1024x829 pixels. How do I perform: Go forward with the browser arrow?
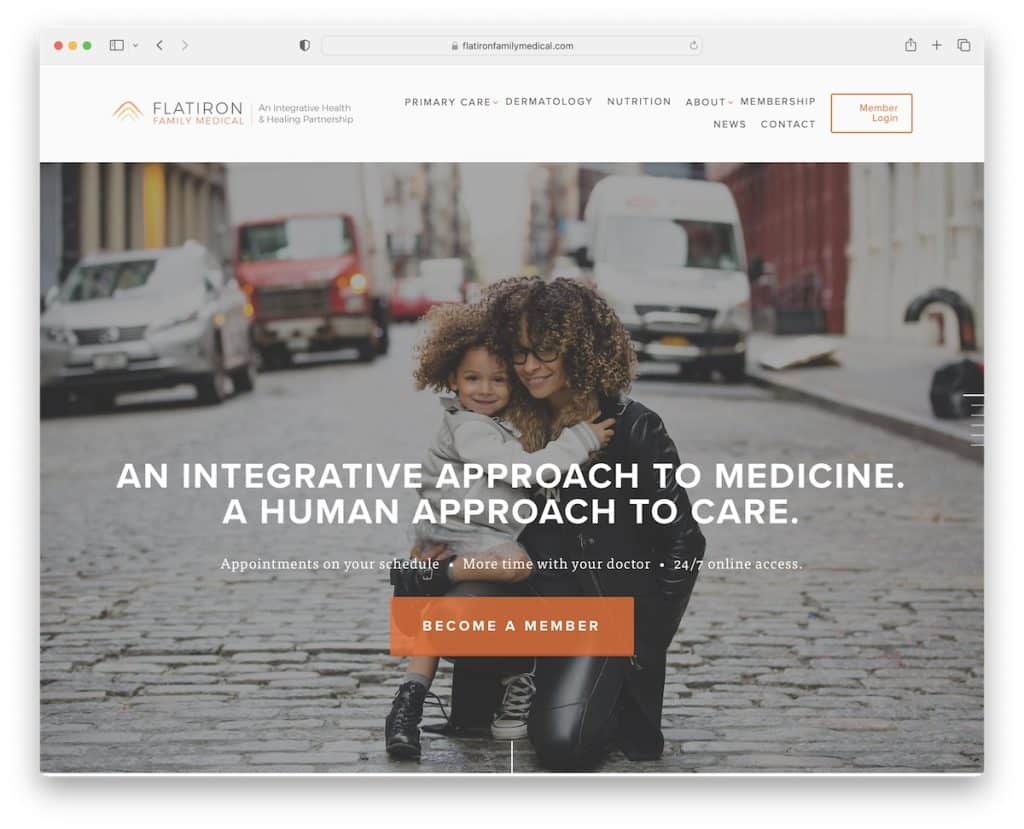(x=185, y=45)
